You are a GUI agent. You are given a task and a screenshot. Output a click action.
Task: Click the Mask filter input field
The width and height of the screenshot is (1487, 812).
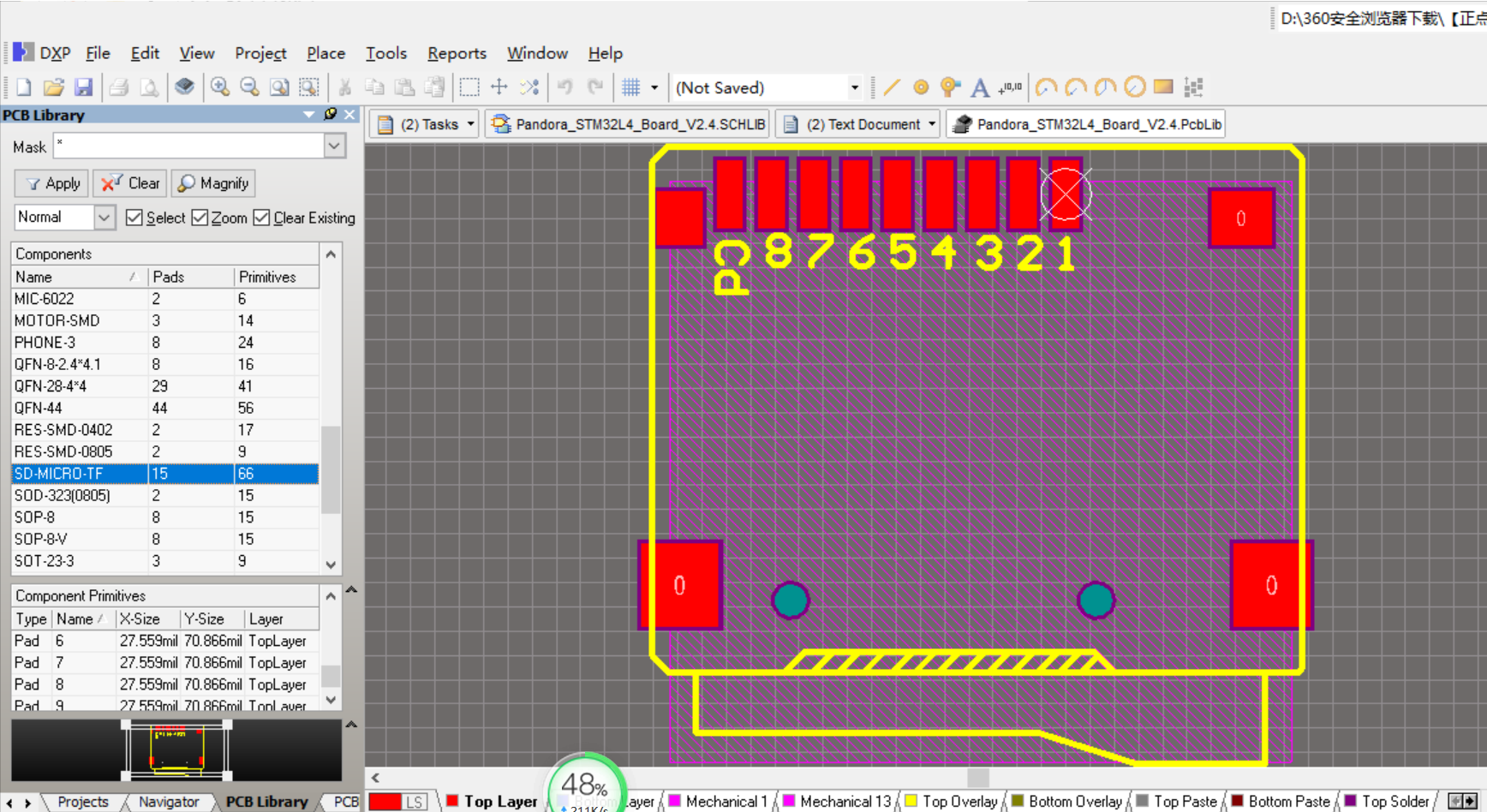[189, 146]
